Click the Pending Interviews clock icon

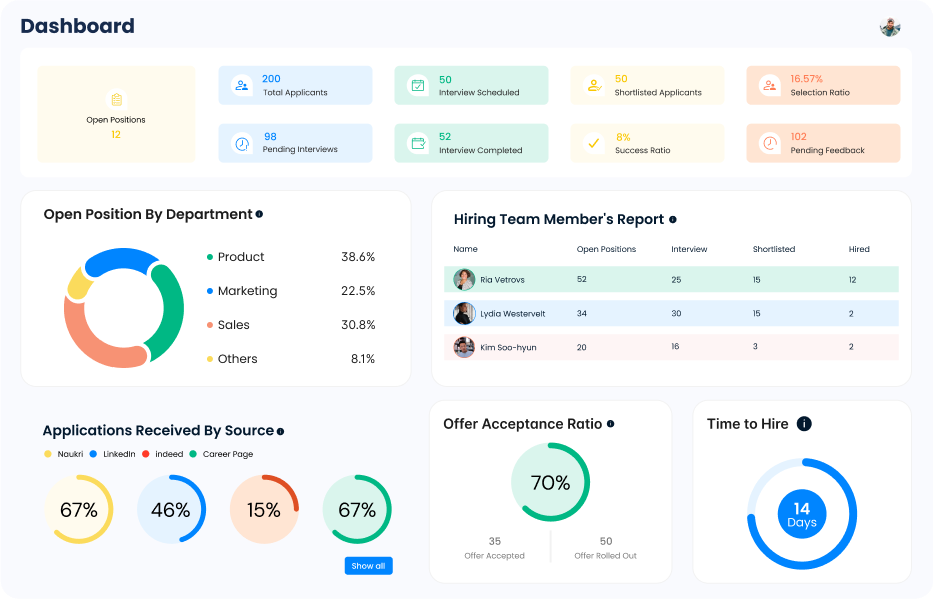[x=242, y=143]
